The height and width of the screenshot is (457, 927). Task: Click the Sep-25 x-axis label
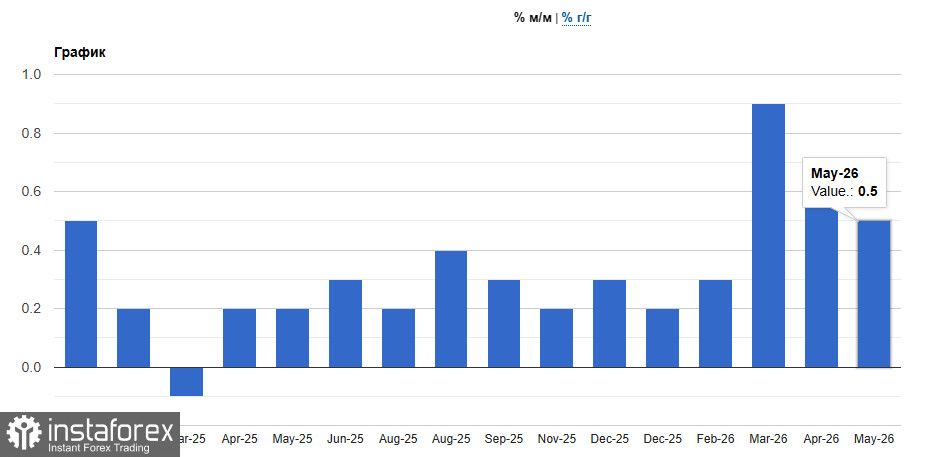[504, 439]
